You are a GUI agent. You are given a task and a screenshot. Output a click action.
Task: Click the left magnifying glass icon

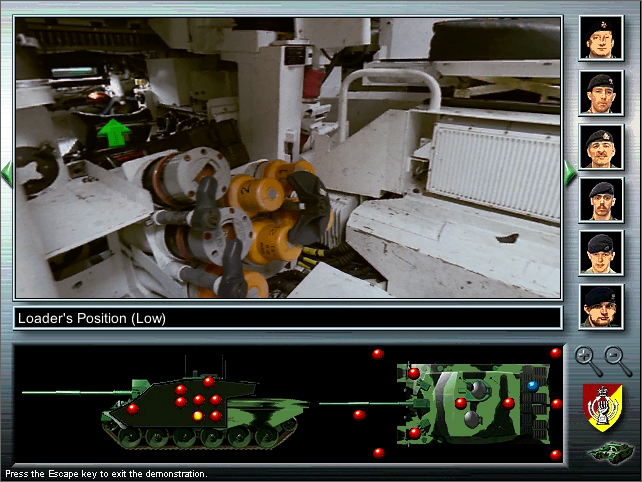point(589,359)
